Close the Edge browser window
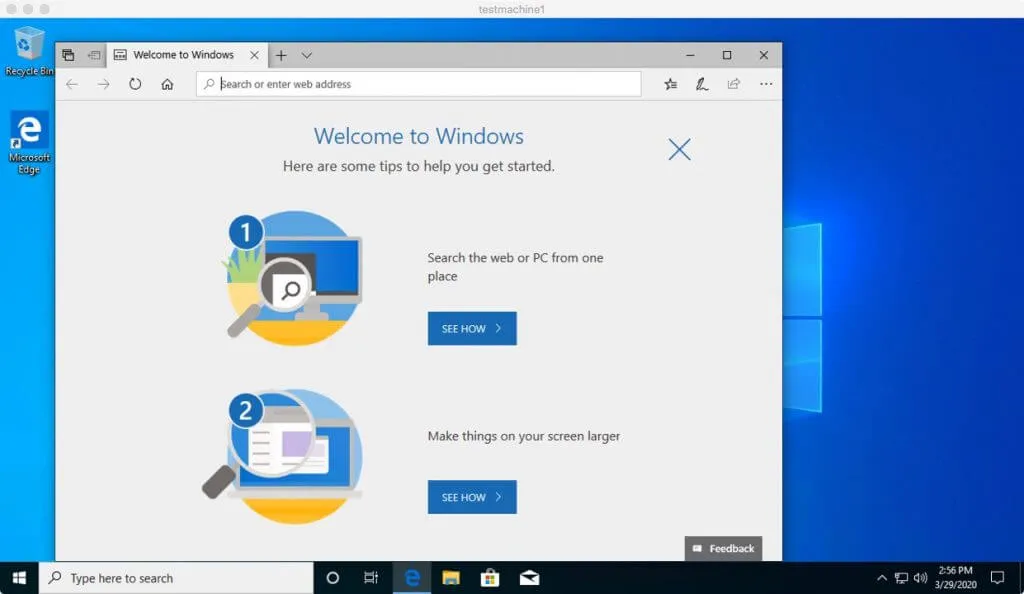The width and height of the screenshot is (1024, 594). point(763,55)
